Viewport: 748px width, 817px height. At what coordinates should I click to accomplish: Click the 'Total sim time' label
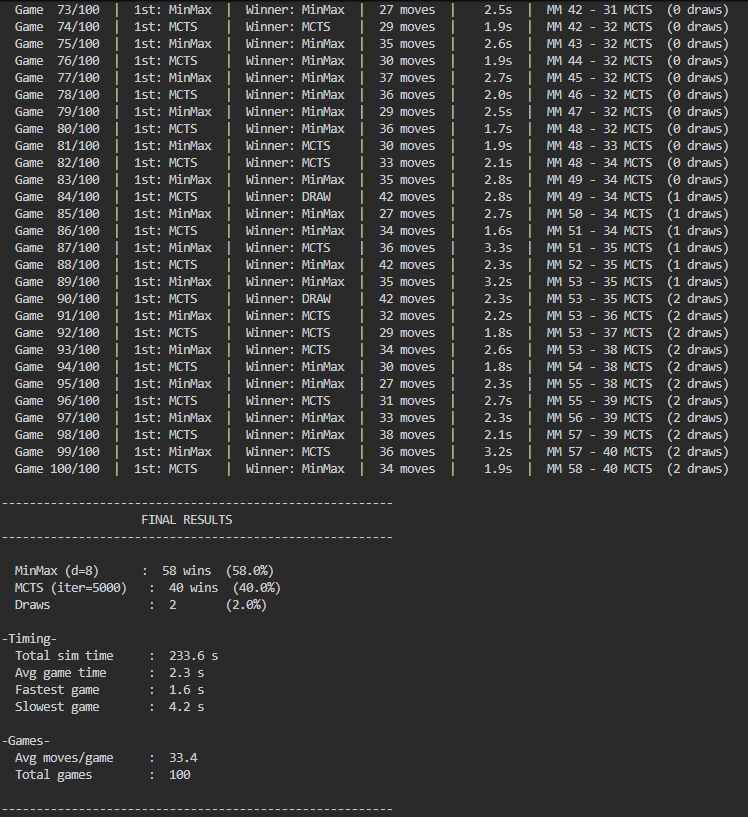(x=64, y=656)
